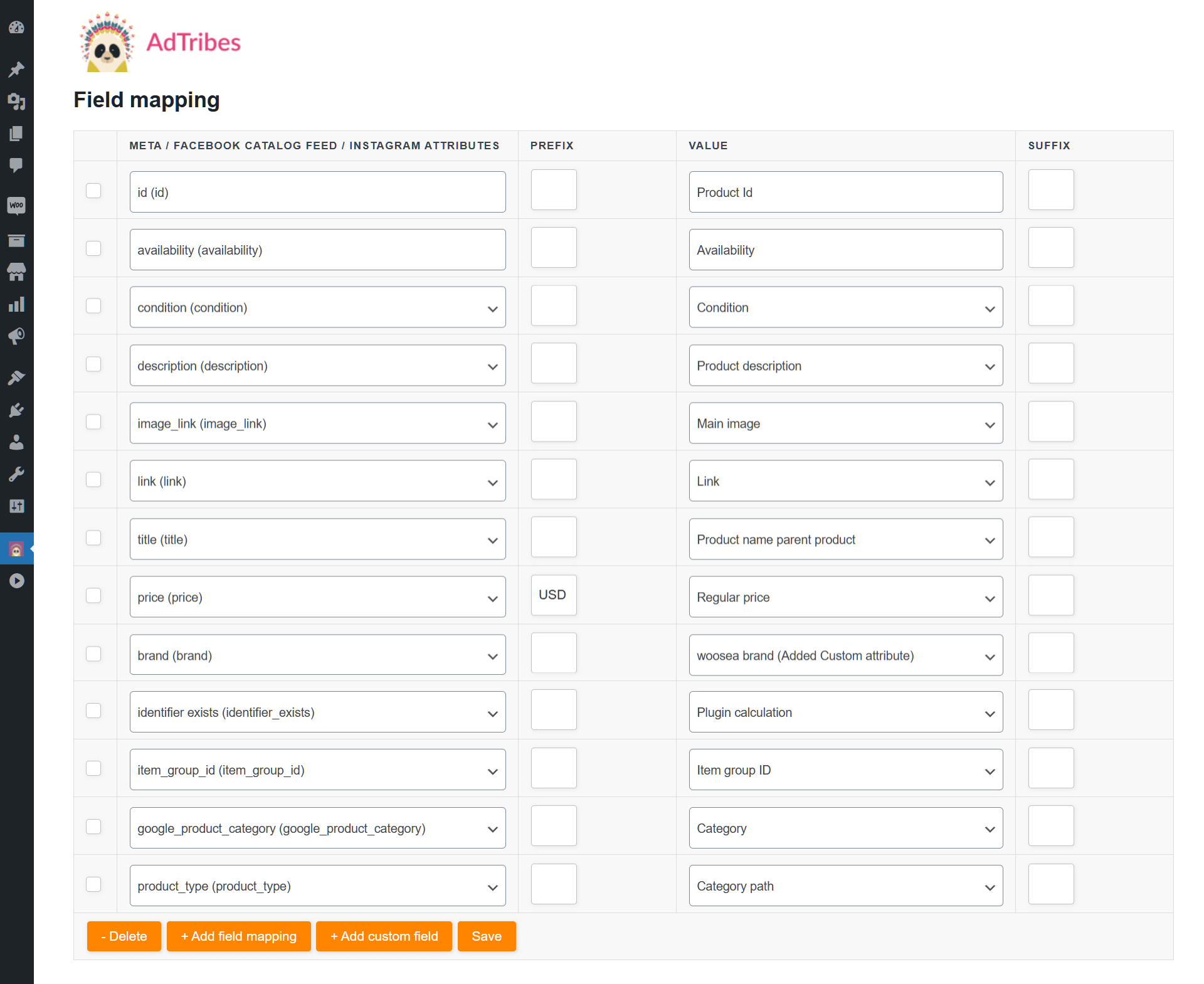Image resolution: width=1204 pixels, height=984 pixels.
Task: Tick the checkbox for the id row
Action: click(x=93, y=191)
